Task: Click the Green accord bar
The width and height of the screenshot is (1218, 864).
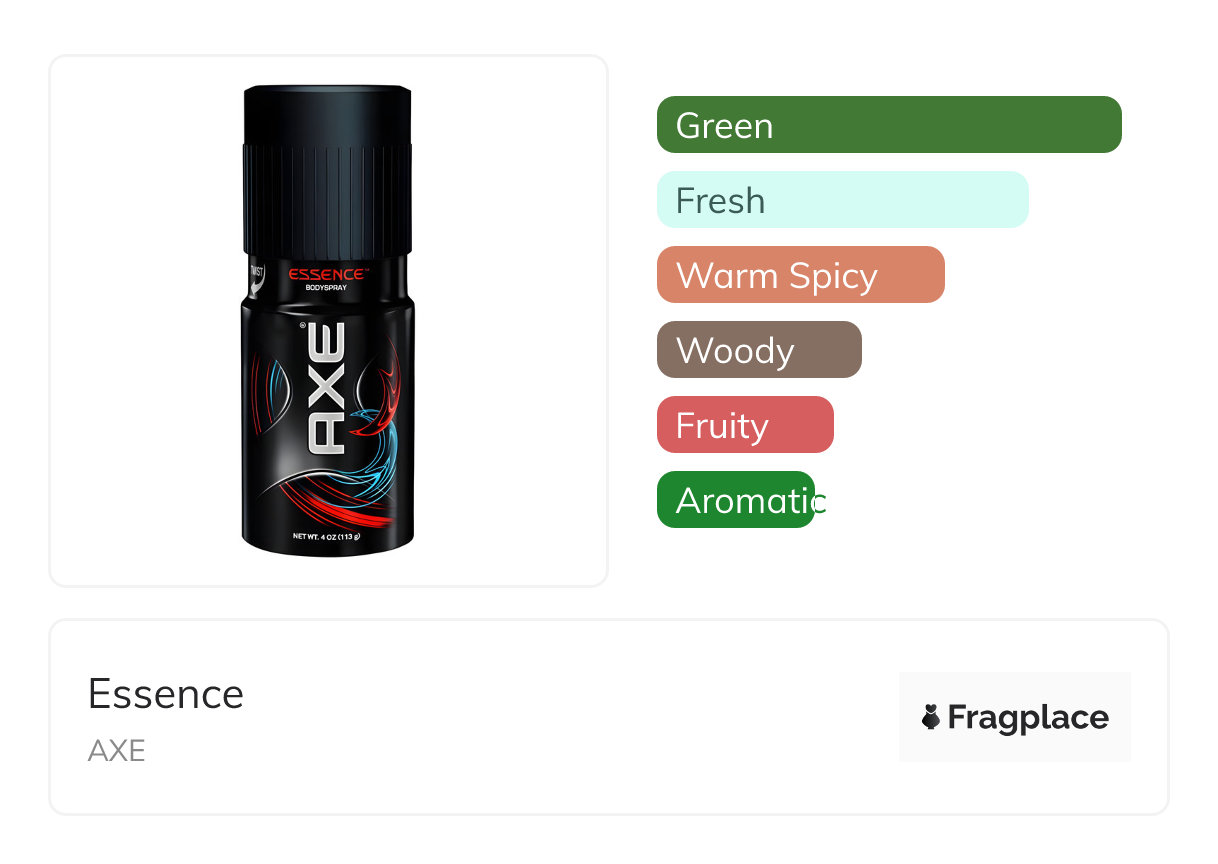Action: coord(889,125)
